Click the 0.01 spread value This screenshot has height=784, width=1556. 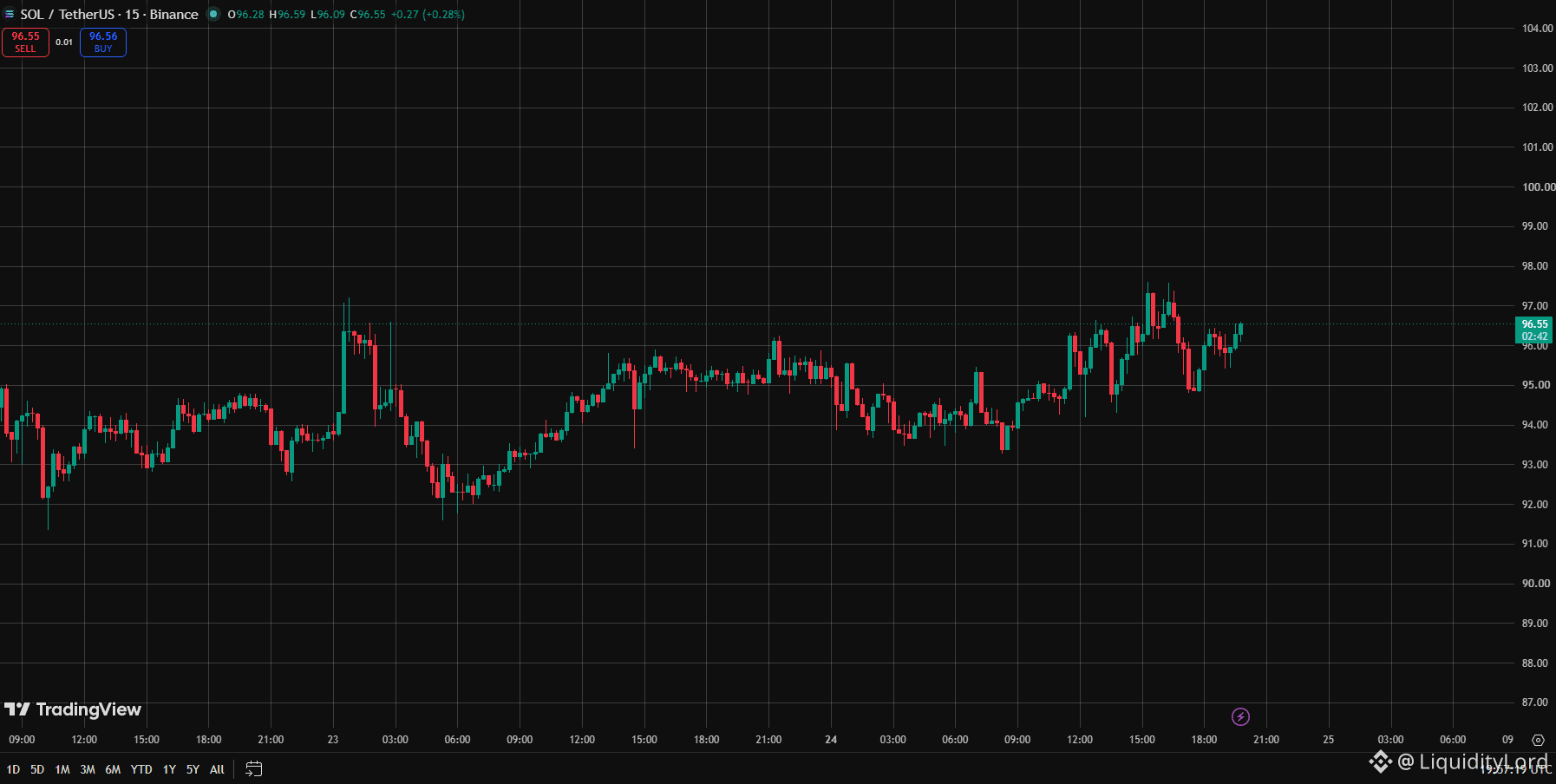[64, 42]
